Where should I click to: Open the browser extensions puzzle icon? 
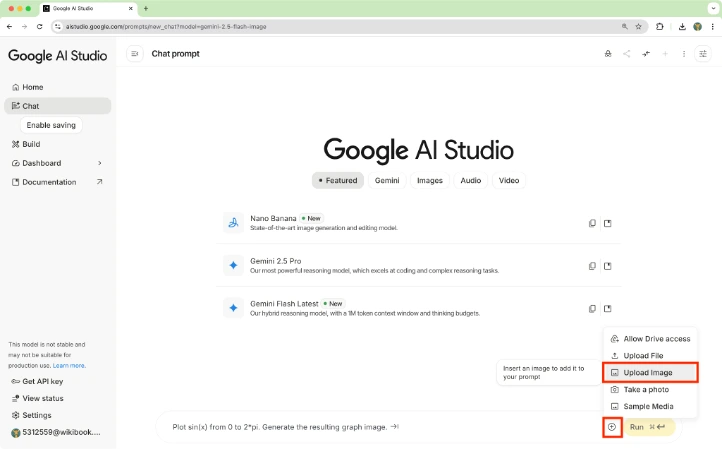point(659,27)
